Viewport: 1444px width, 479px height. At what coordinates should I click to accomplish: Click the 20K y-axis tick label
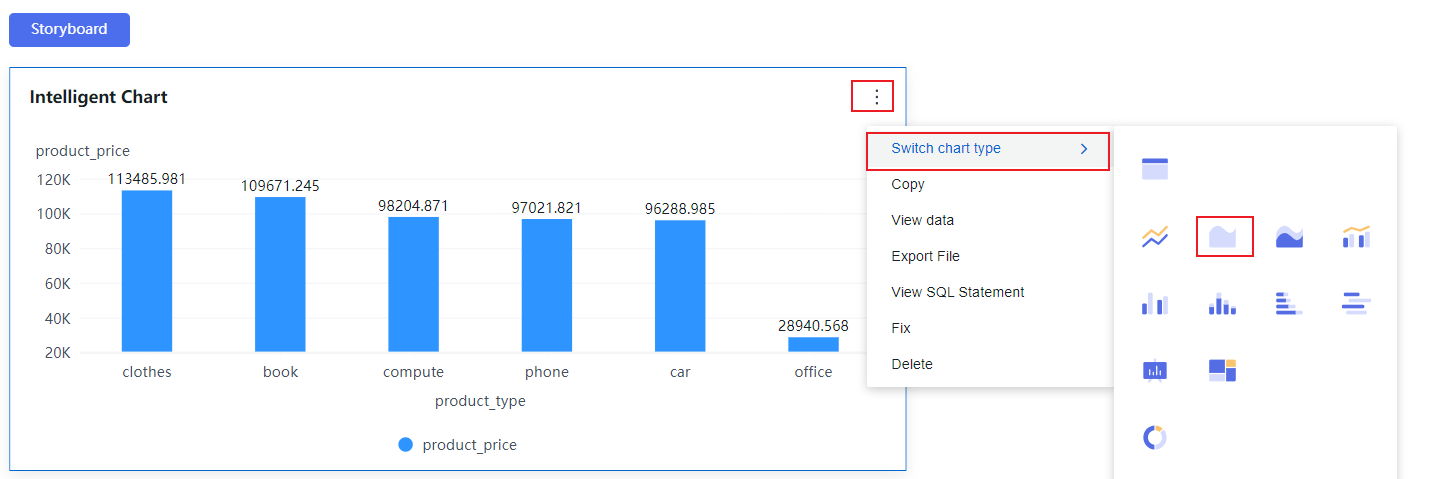58,353
